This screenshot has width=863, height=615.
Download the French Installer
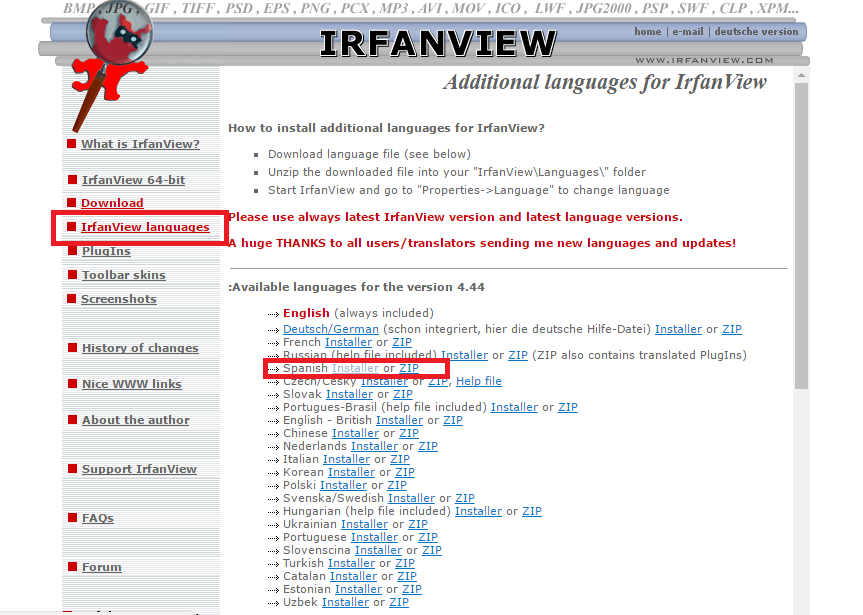348,342
